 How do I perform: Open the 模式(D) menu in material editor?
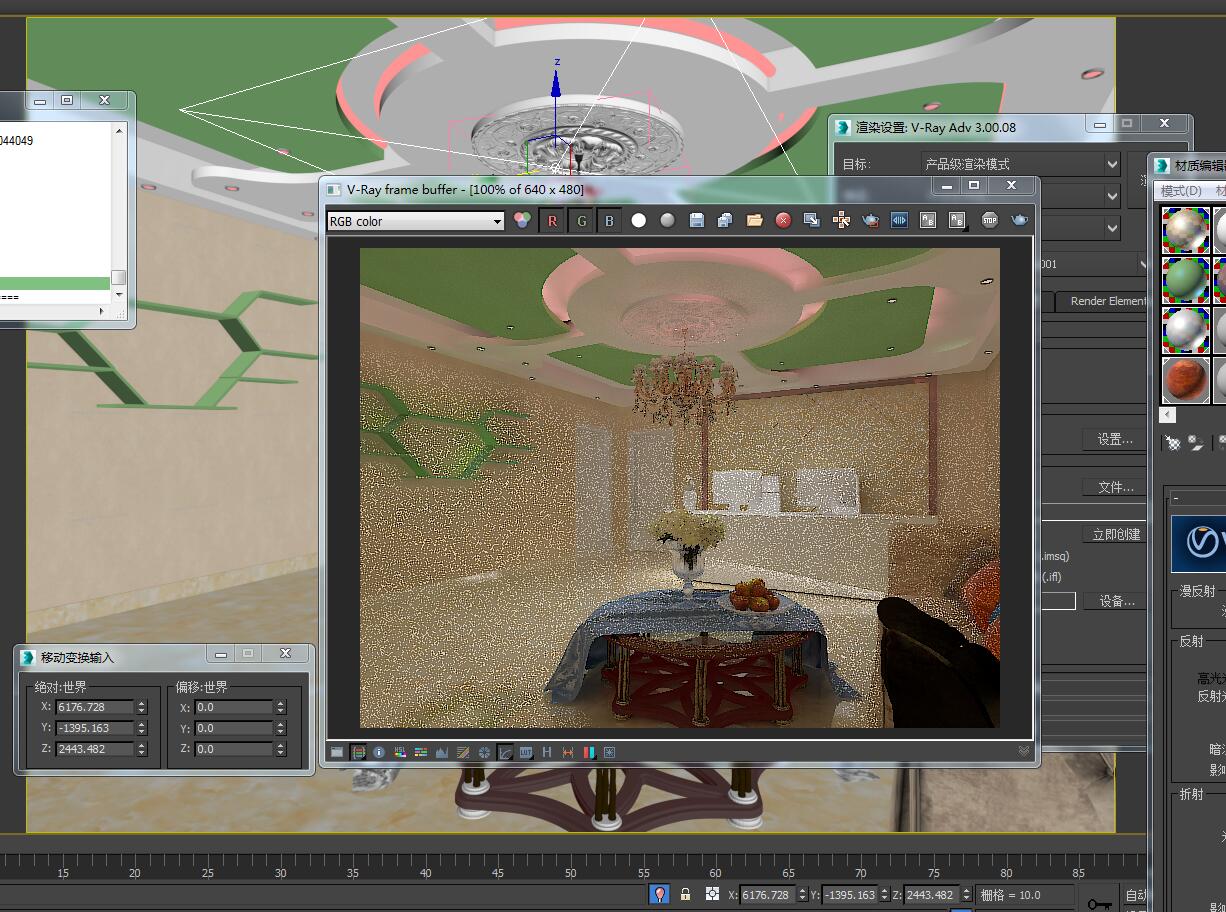point(1181,191)
